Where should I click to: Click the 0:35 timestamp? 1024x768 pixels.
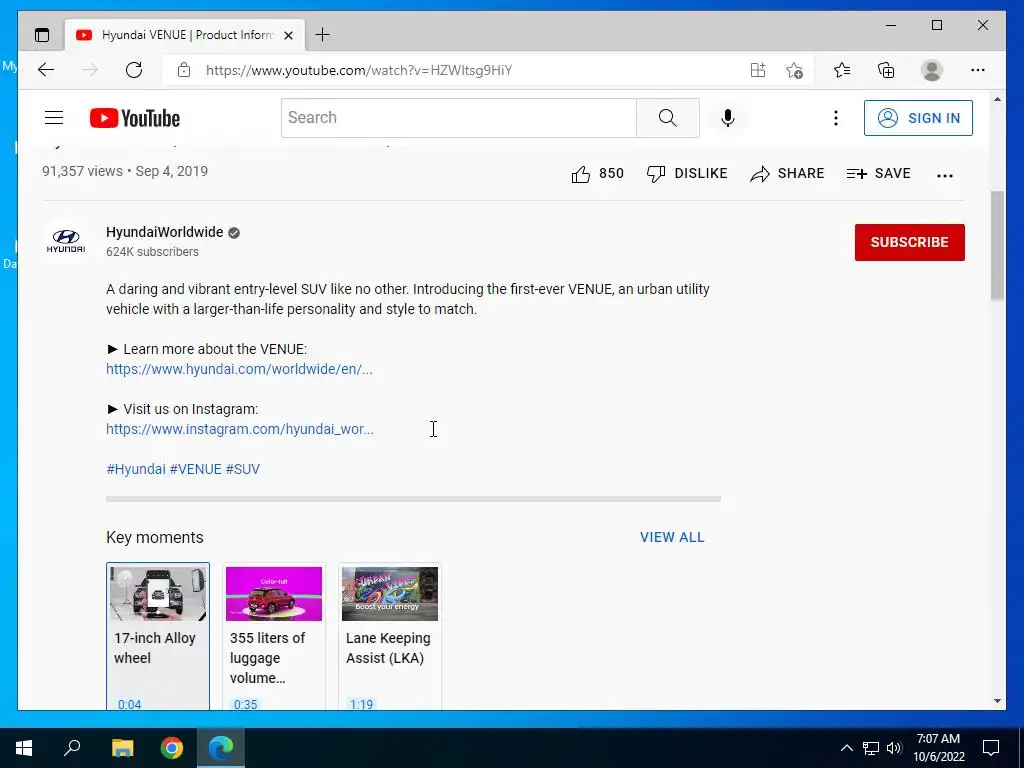[246, 704]
